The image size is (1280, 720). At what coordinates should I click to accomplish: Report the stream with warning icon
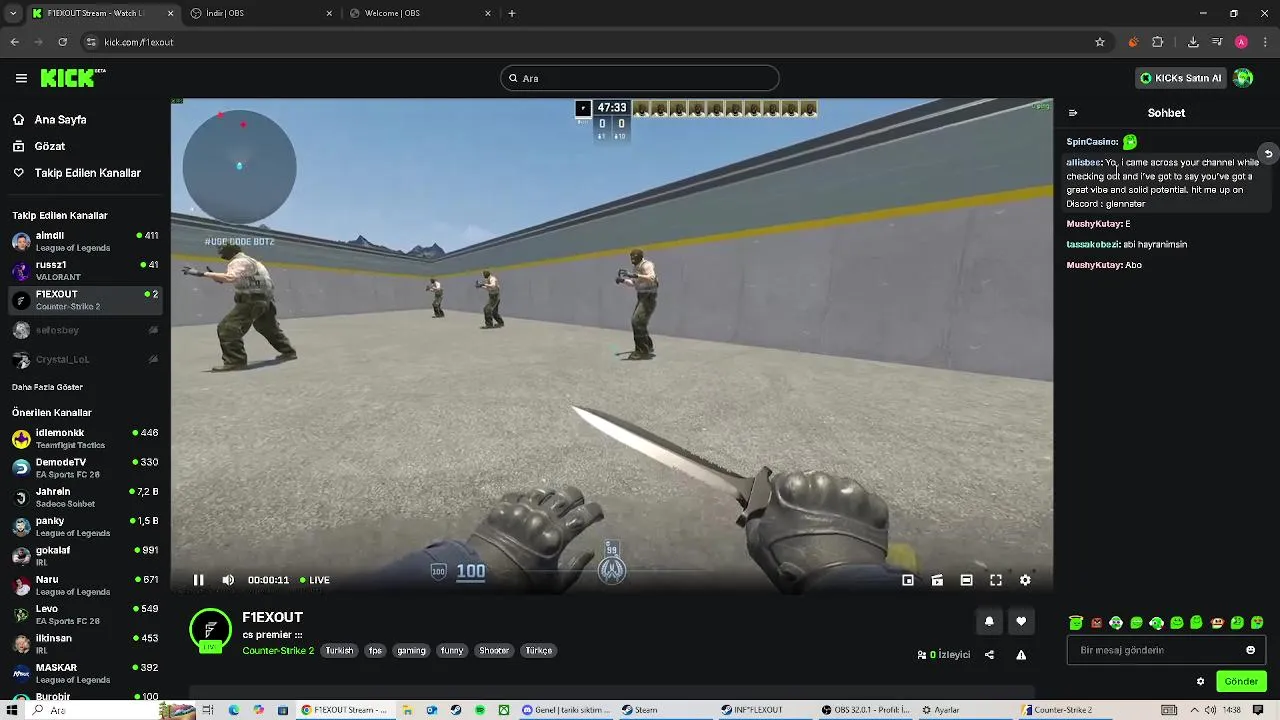[x=1021, y=655]
